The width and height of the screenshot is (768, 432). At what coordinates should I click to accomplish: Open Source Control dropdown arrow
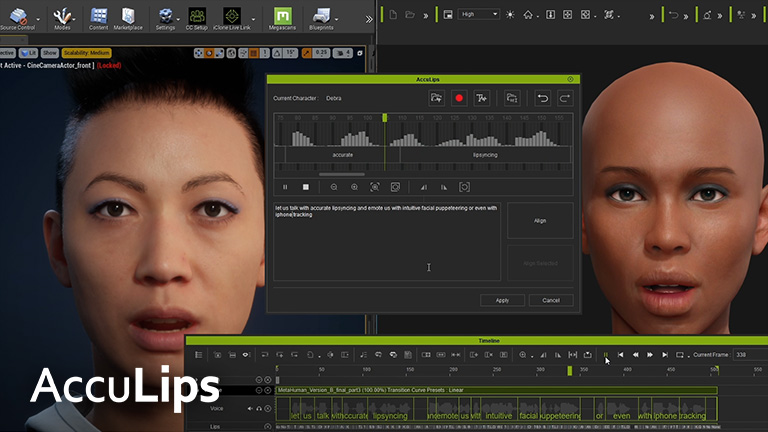[38, 19]
